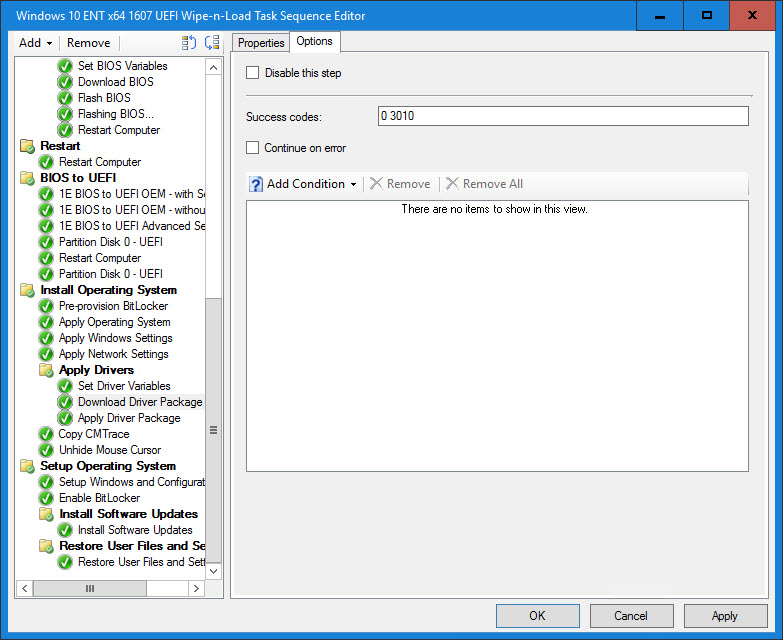This screenshot has height=640, width=783.
Task: Enable the Disable this step checkbox
Action: [x=253, y=73]
